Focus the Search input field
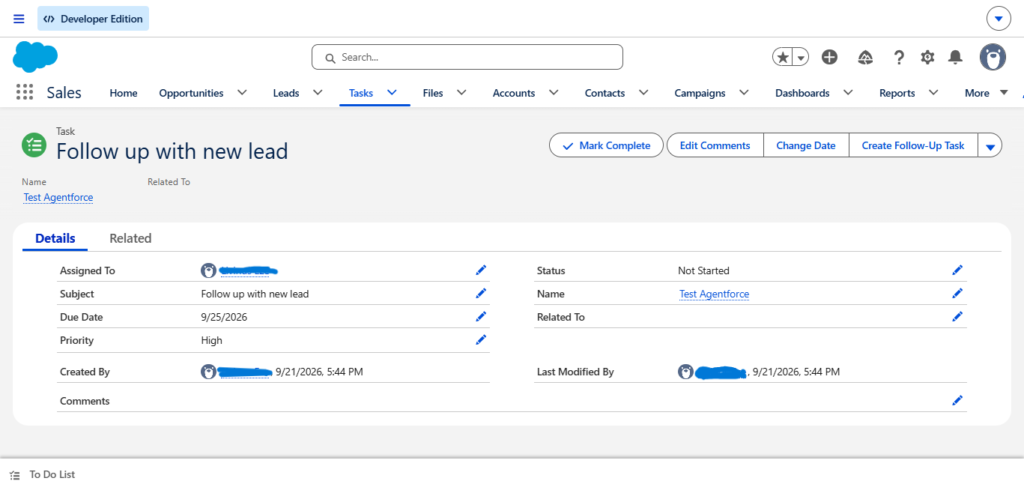The width and height of the screenshot is (1024, 490). point(467,57)
